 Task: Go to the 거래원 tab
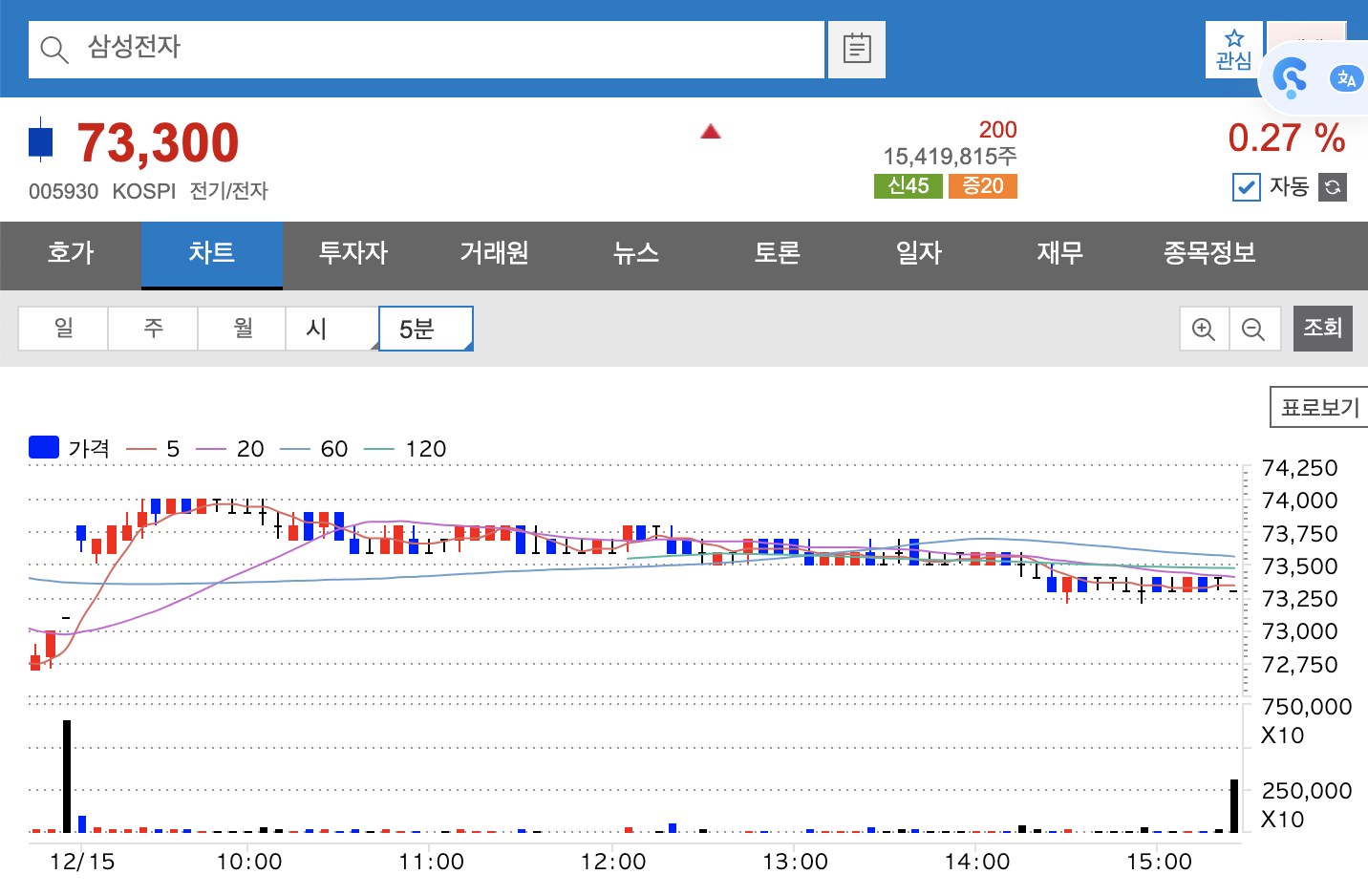tap(495, 253)
